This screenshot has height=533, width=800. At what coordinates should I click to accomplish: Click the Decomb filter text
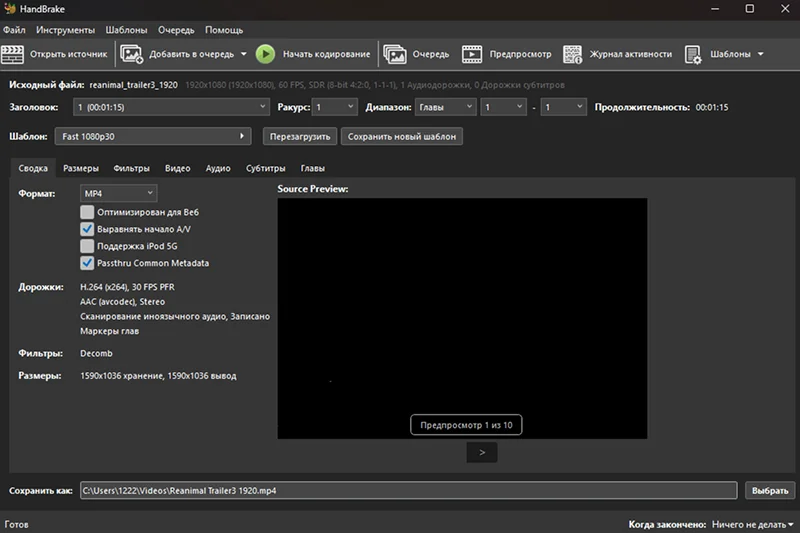[96, 353]
